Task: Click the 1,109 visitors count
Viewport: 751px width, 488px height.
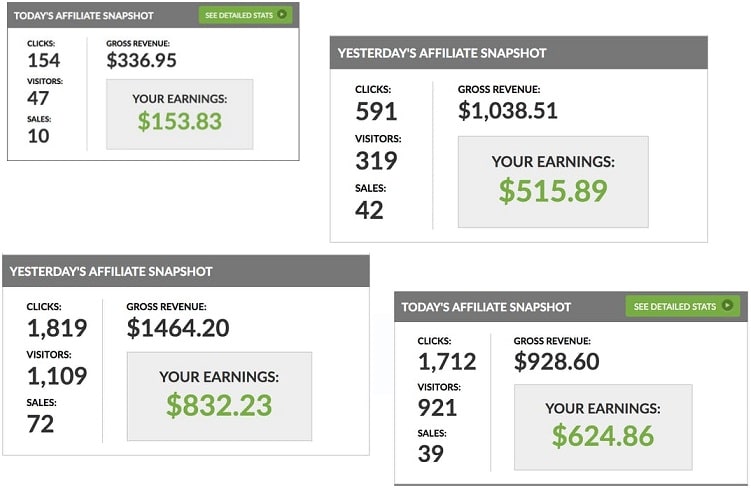Action: 57,376
